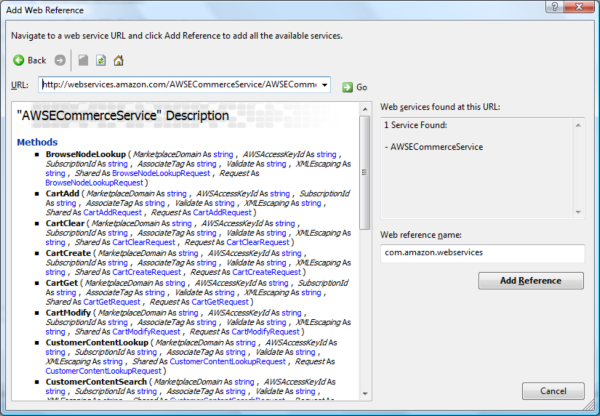
Task: Click CartCreateRequest link after Shared As
Action: (147, 272)
